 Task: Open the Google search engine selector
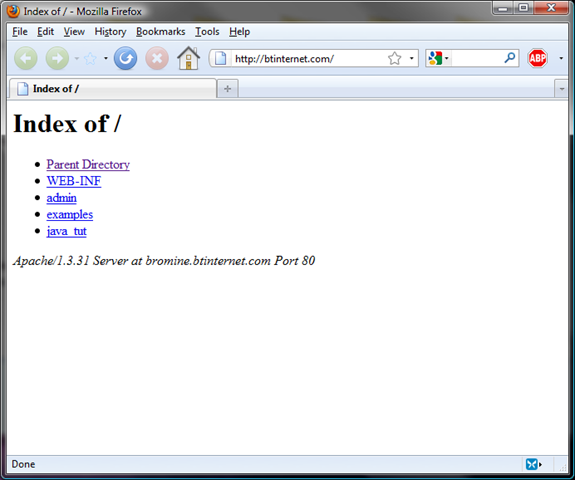point(438,58)
